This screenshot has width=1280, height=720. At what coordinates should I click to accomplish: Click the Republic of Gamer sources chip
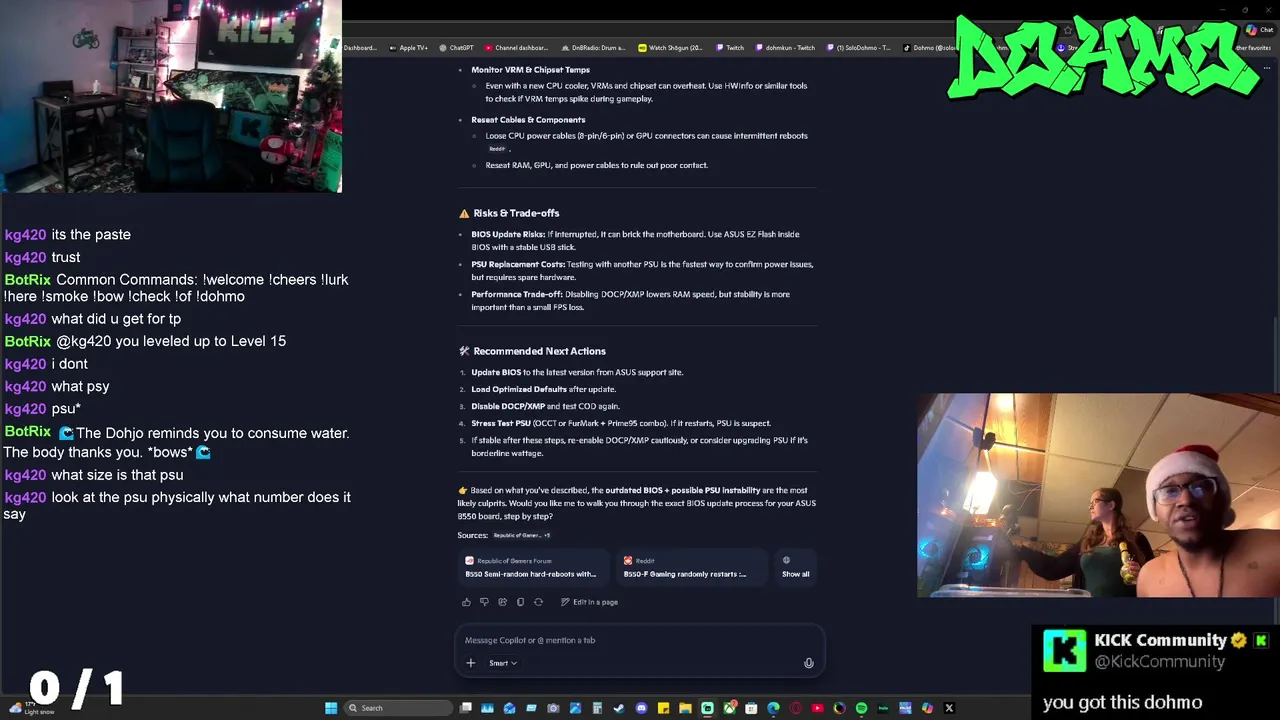[521, 535]
